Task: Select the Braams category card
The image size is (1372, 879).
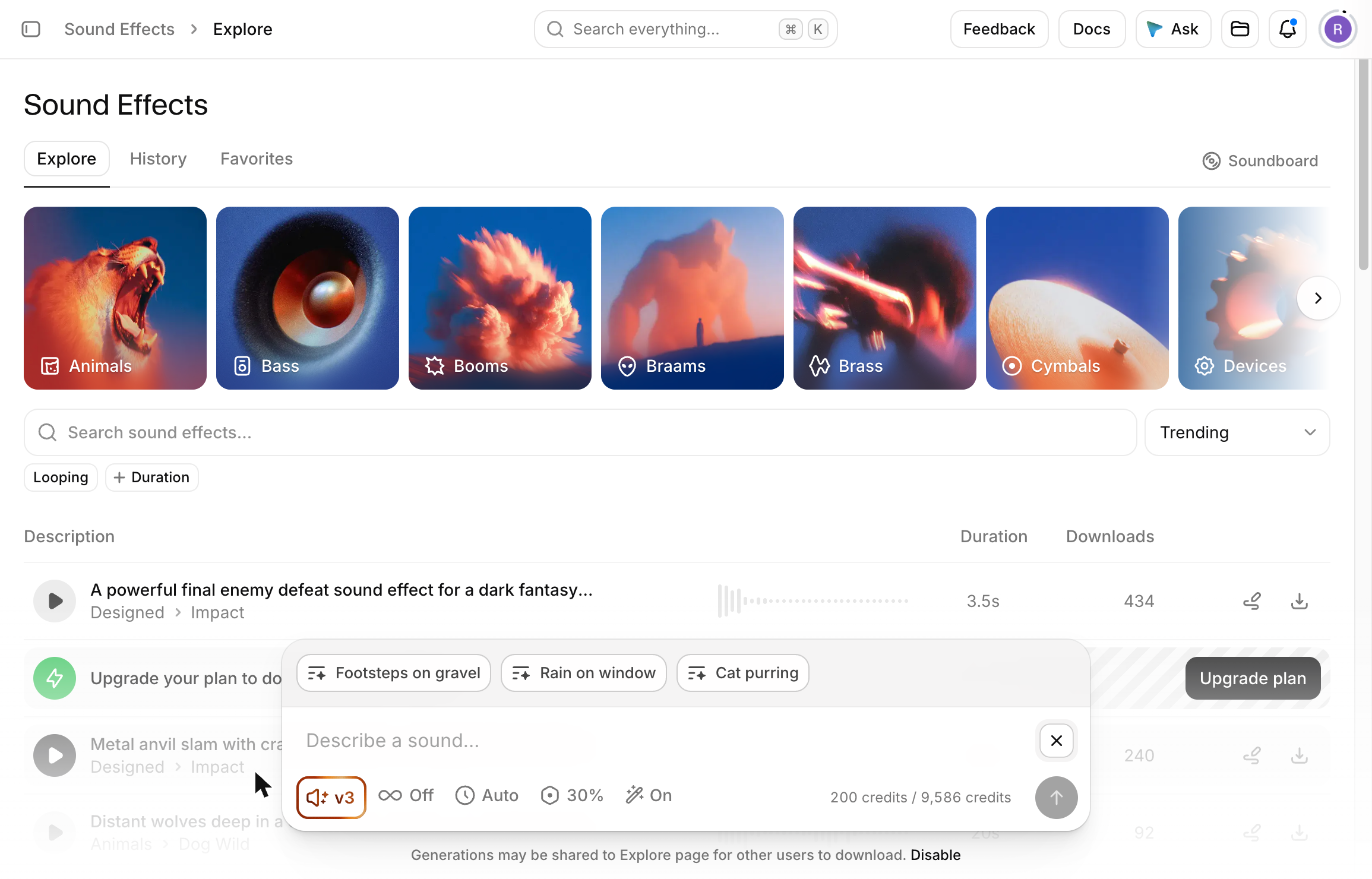Action: 692,298
